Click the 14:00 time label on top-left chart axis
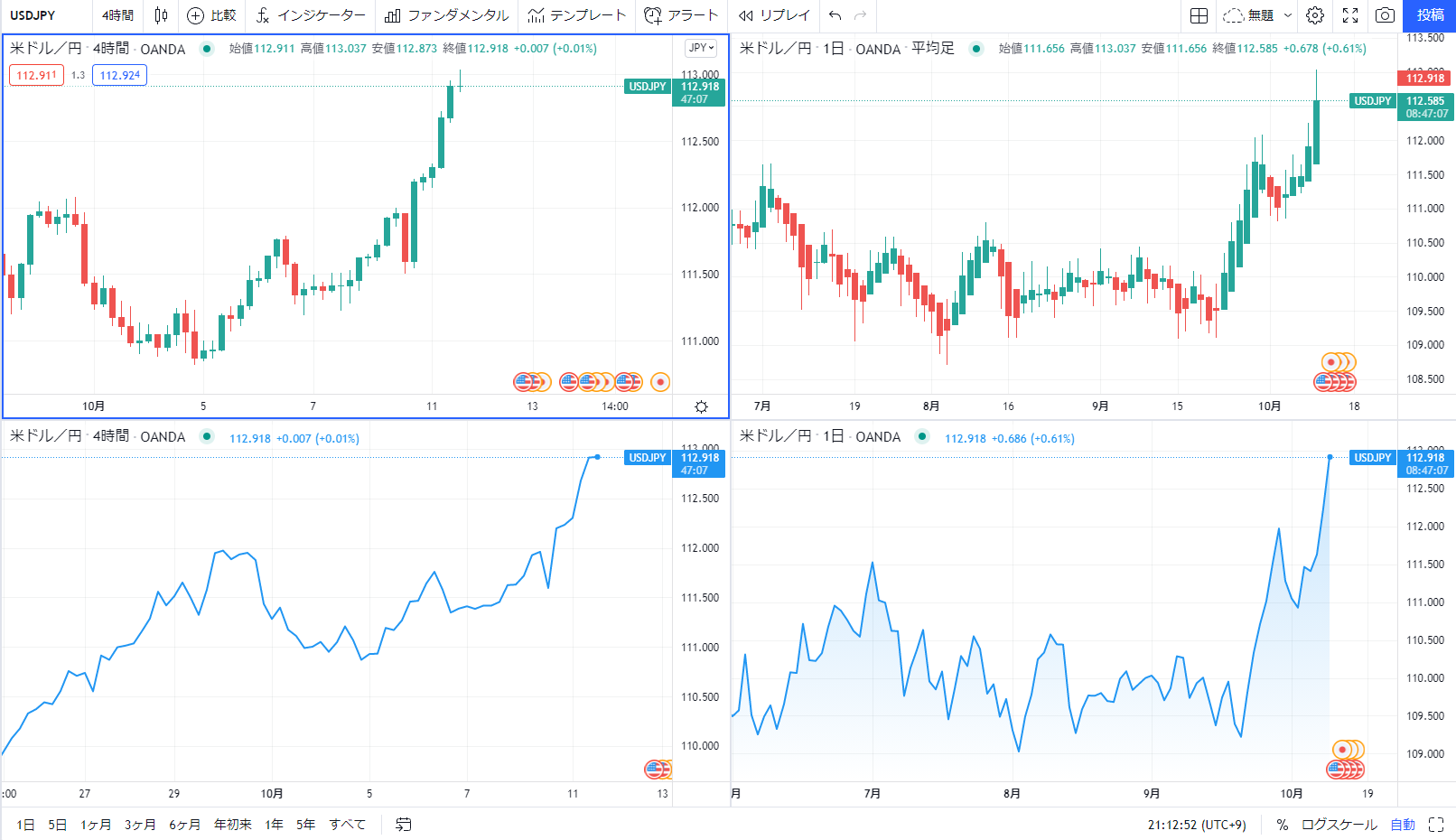 tap(615, 406)
